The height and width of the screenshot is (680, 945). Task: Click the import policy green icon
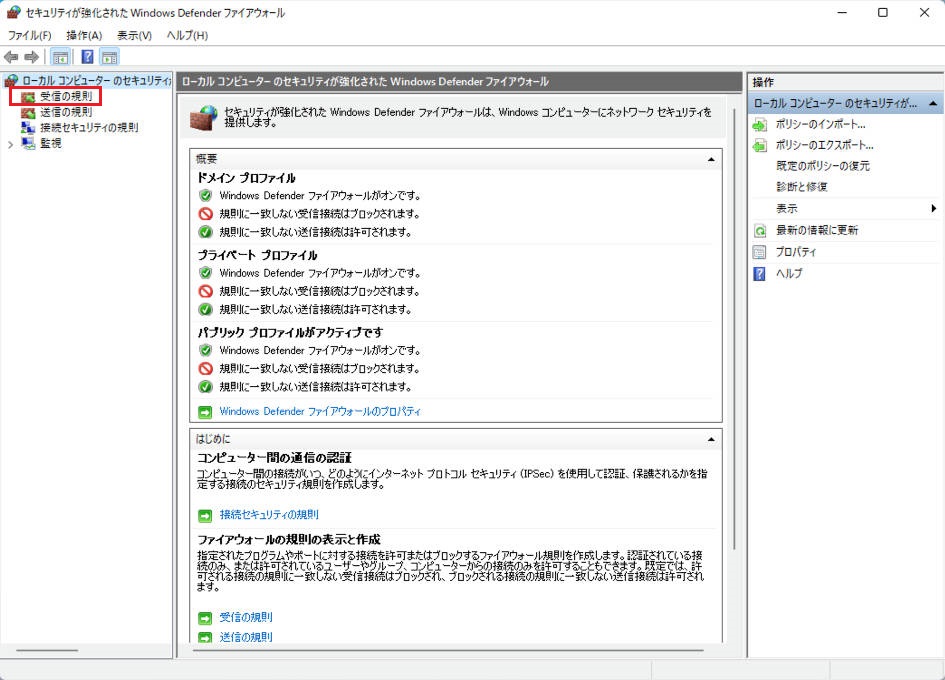coord(760,125)
